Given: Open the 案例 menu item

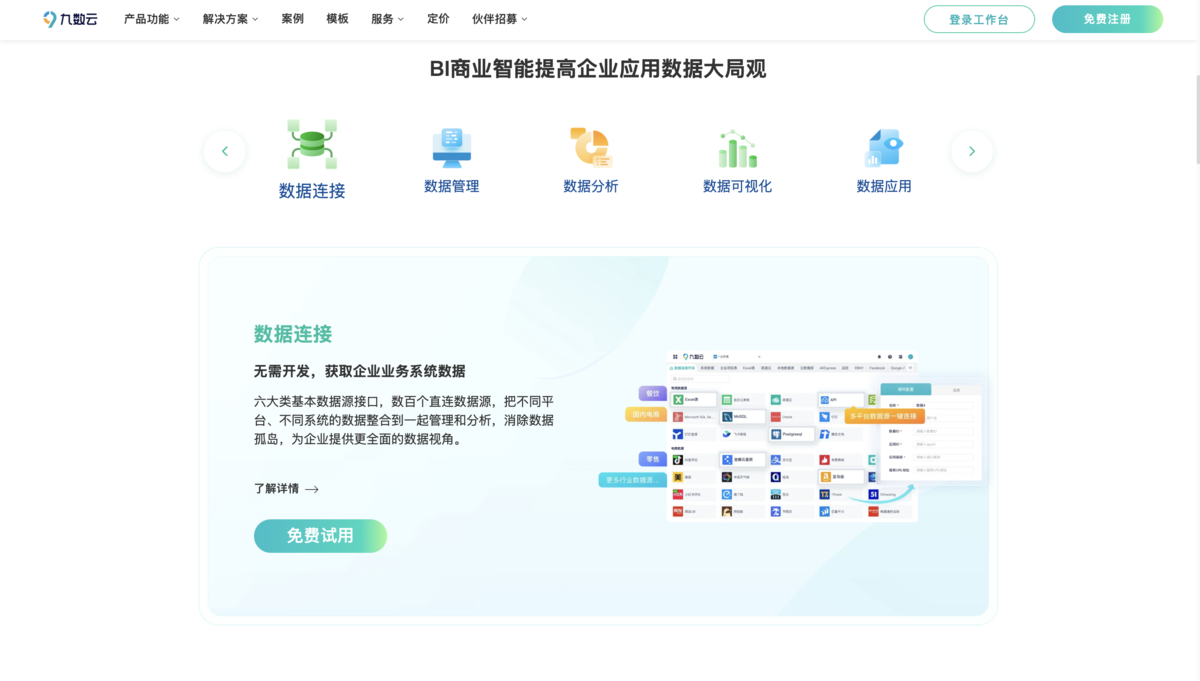Looking at the screenshot, I should click(x=292, y=18).
